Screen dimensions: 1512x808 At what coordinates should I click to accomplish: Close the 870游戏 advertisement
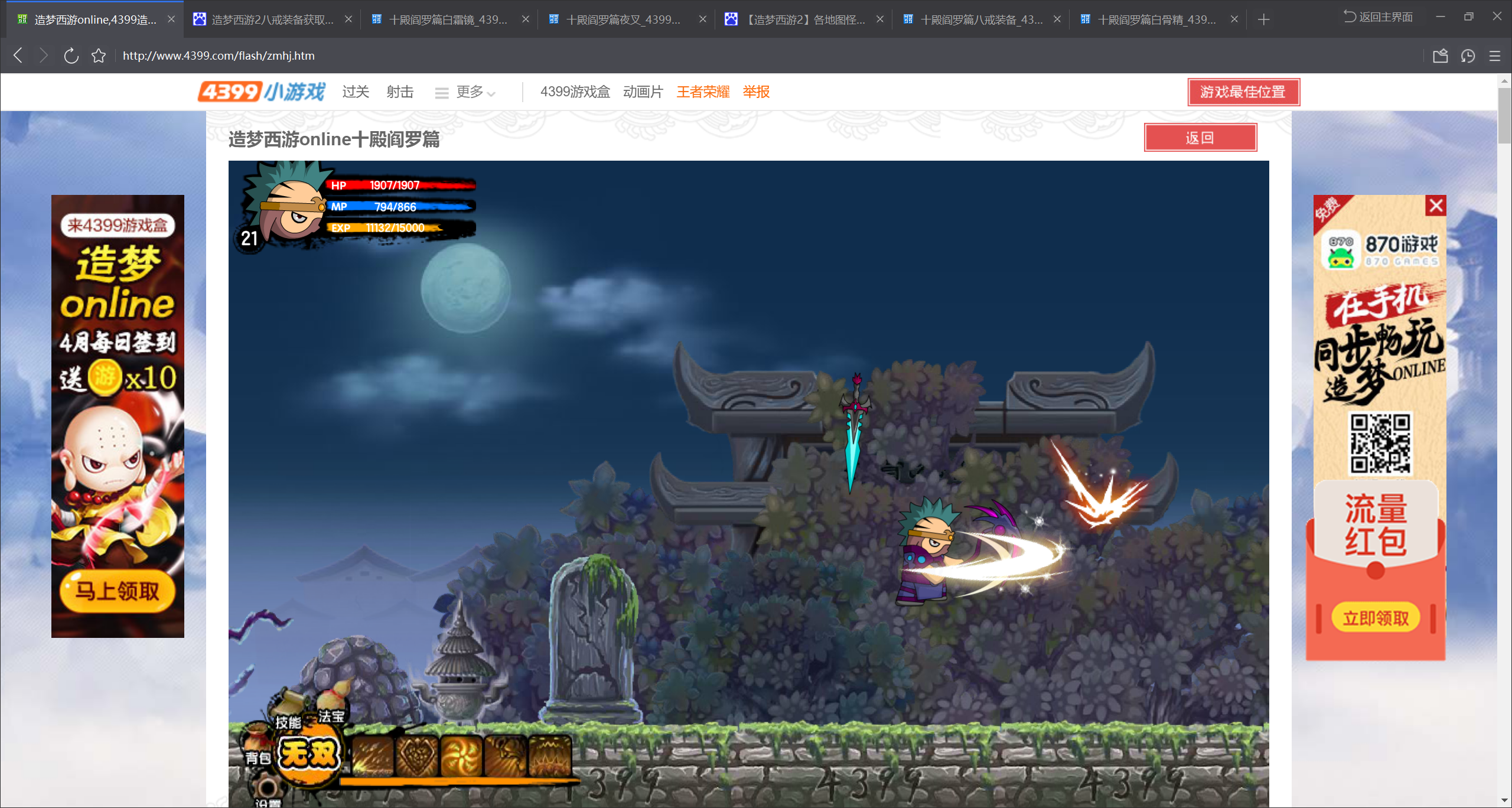[1436, 206]
